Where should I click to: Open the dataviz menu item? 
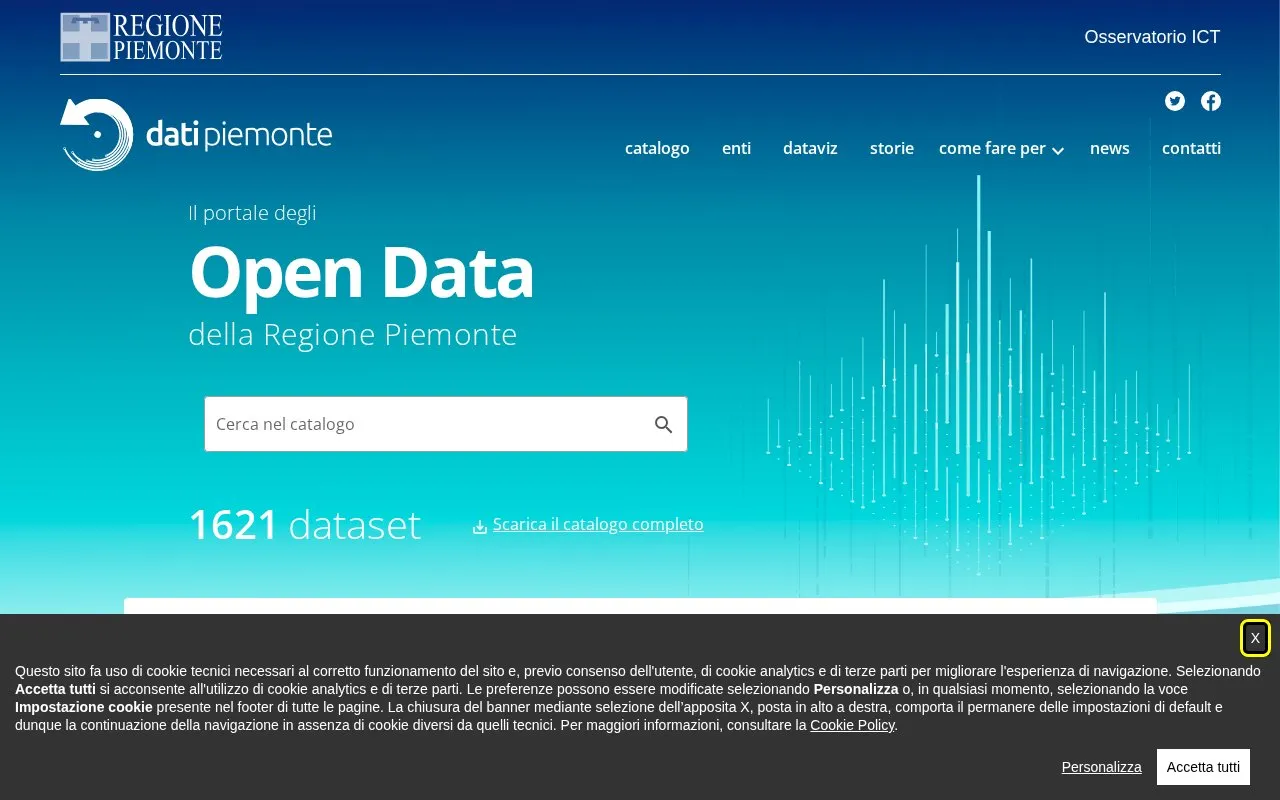pos(810,148)
